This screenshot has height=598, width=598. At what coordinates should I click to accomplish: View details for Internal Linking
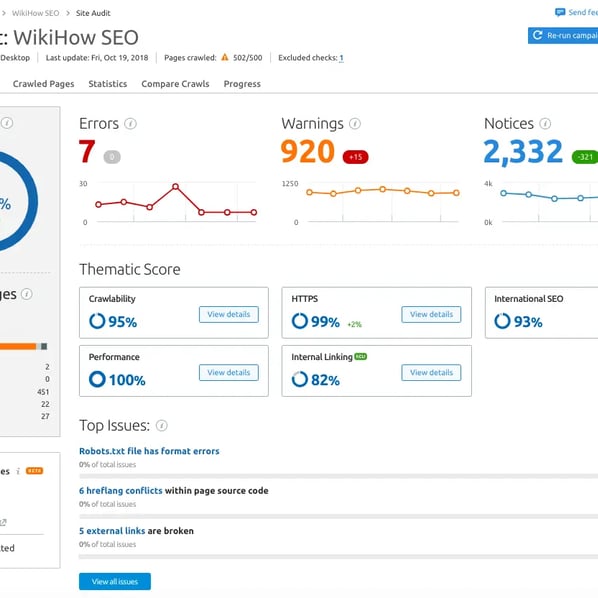(x=431, y=373)
